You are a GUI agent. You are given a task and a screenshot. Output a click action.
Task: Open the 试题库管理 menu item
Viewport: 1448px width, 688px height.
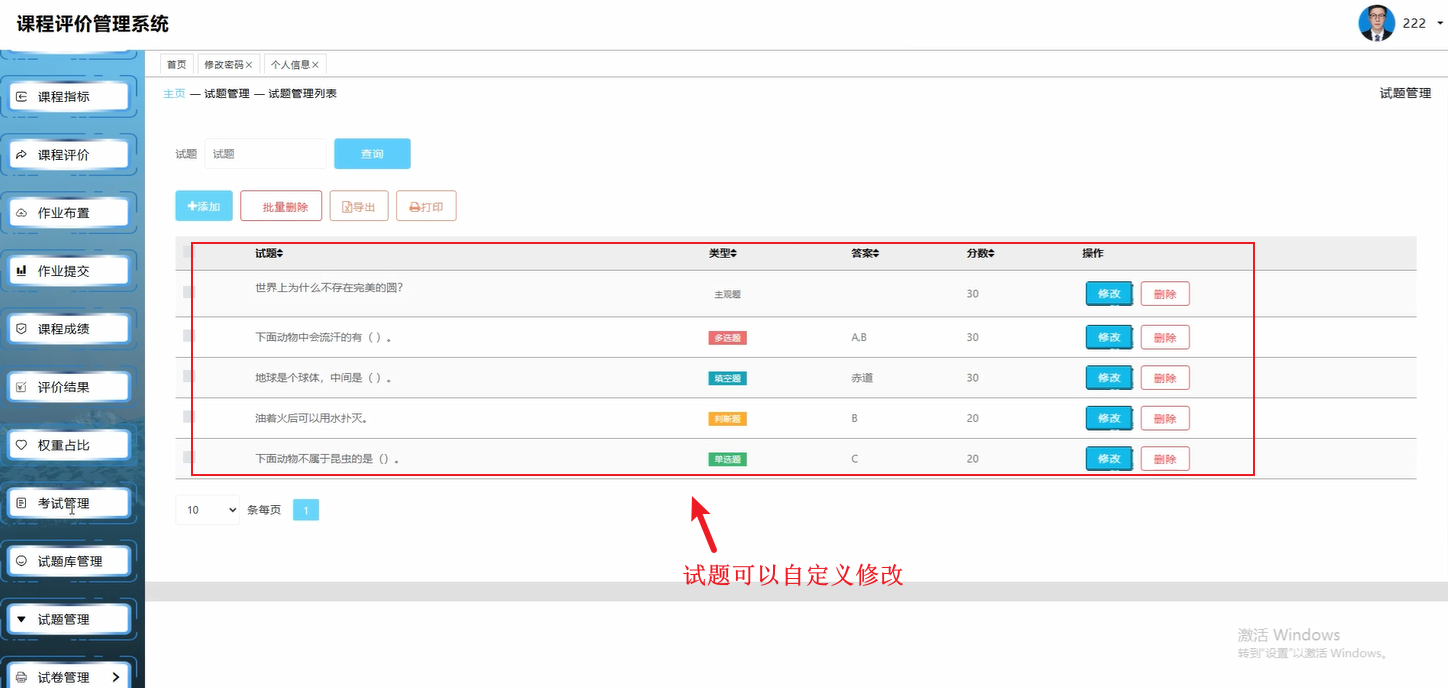69,561
